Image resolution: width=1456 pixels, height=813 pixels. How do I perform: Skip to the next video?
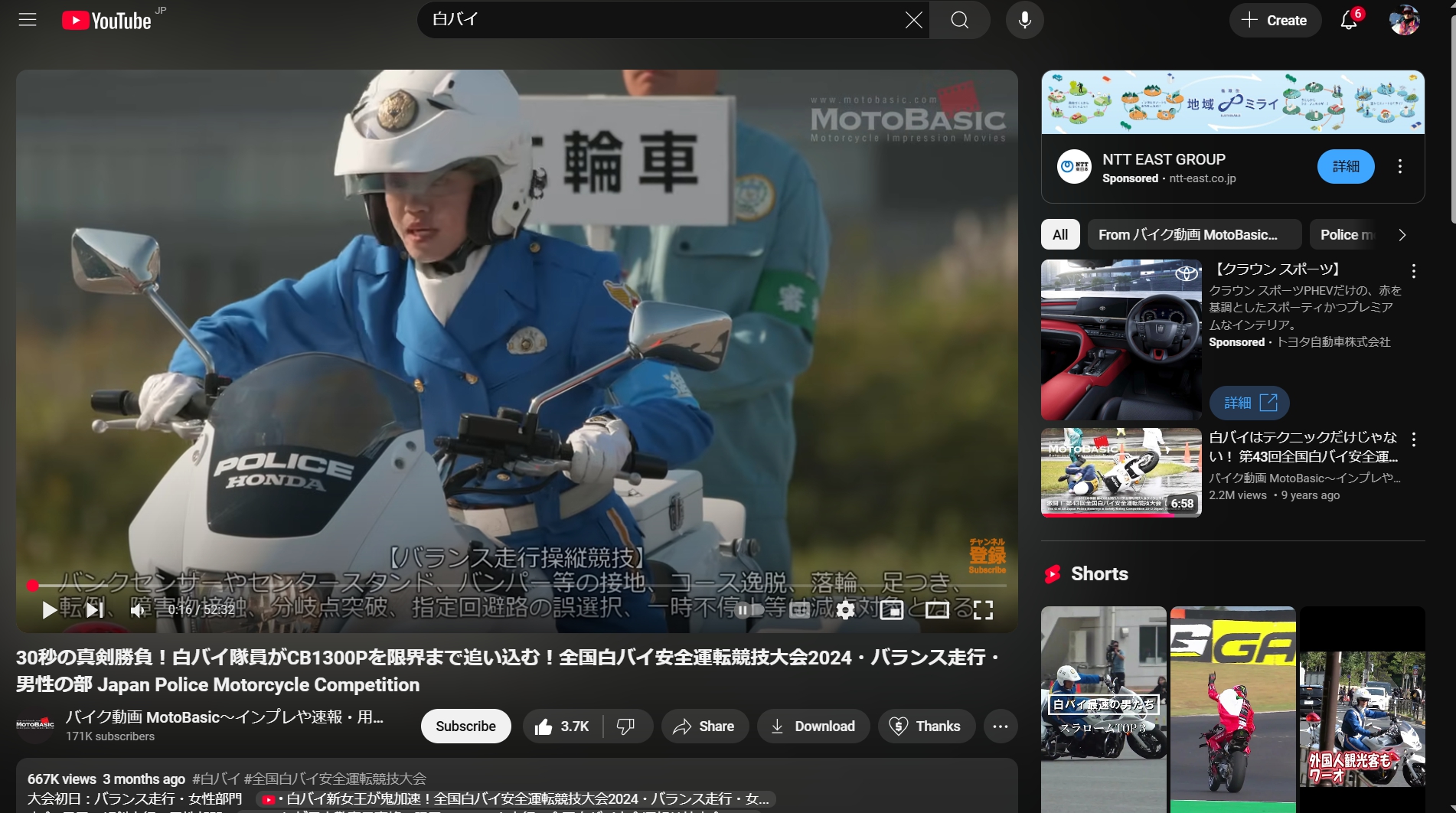(95, 610)
